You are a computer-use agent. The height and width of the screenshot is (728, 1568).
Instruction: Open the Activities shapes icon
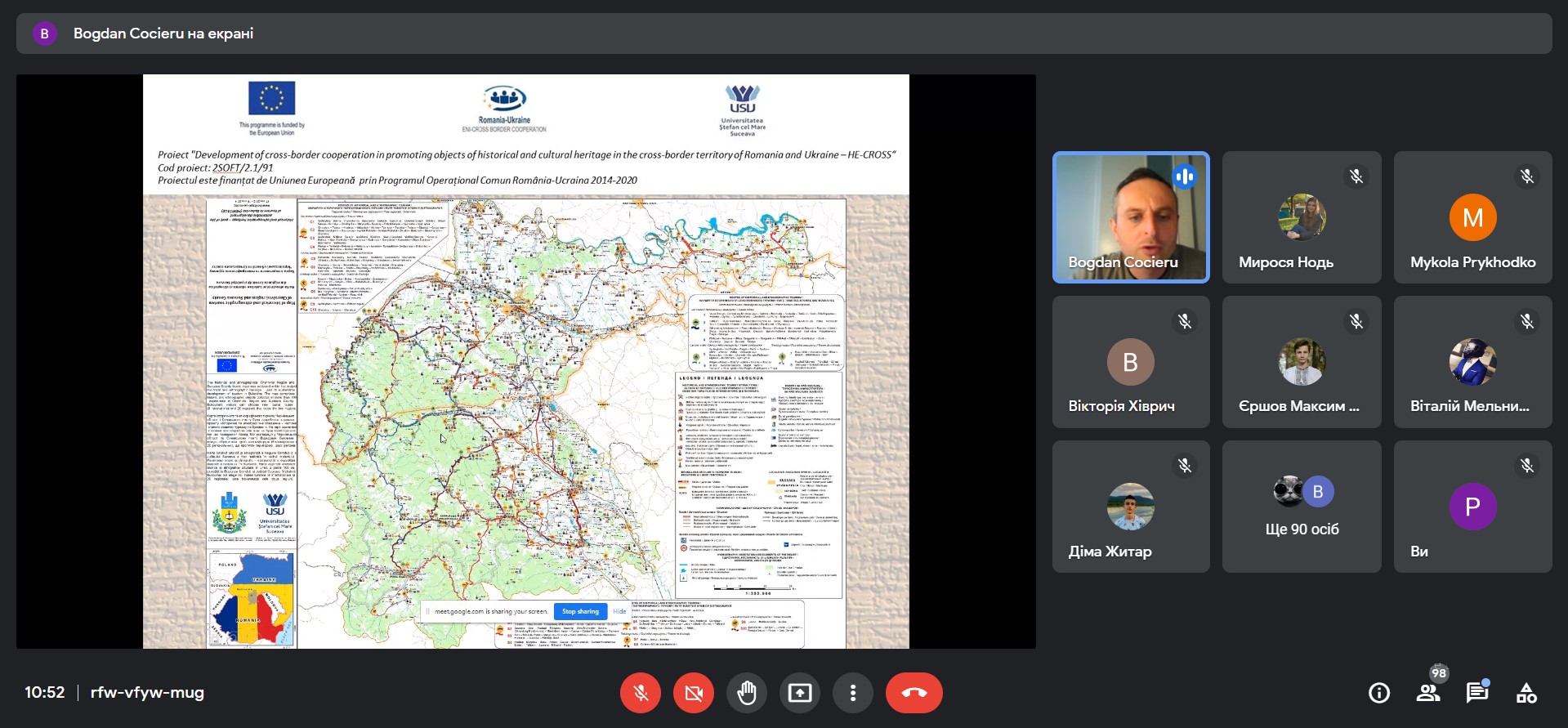click(x=1526, y=693)
